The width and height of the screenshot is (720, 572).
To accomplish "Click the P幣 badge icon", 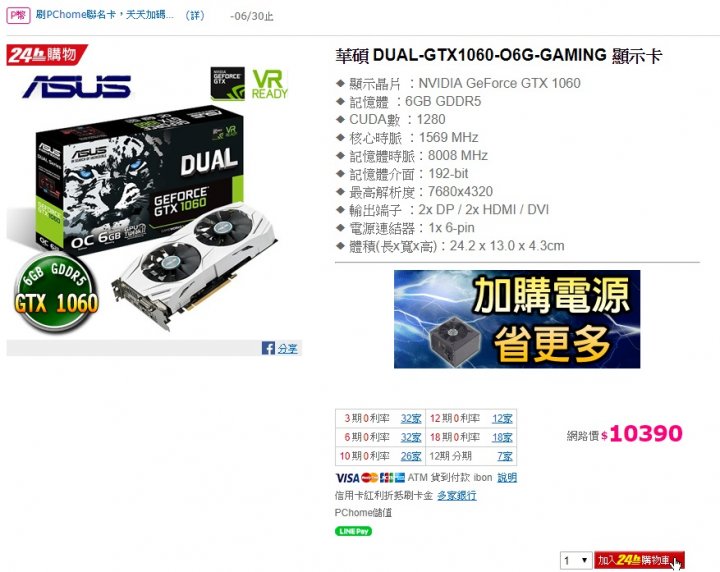I will [18, 16].
